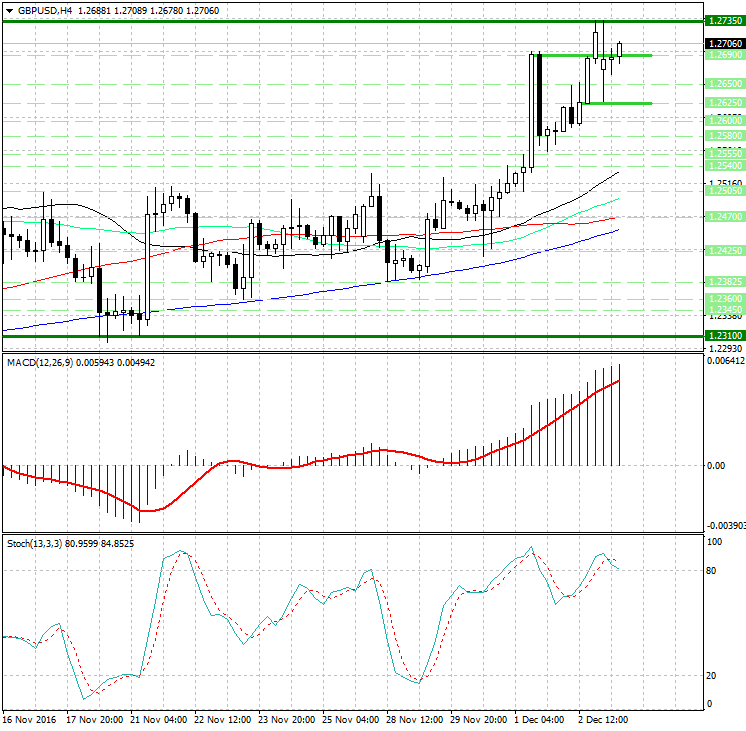Click the Stochastic 20 level label
The height and width of the screenshot is (731, 746).
[x=714, y=676]
